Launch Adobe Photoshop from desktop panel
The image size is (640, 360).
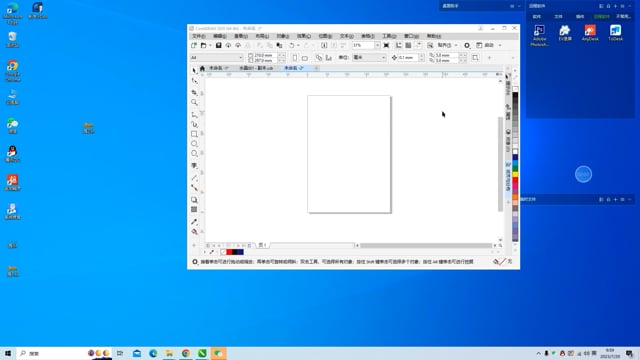tap(539, 36)
